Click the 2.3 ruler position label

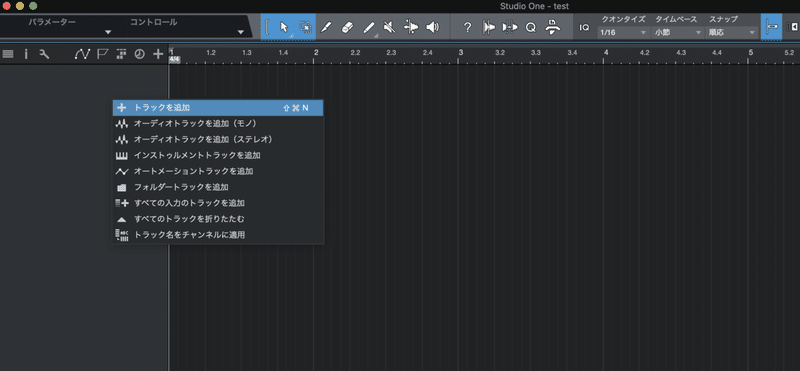391,53
